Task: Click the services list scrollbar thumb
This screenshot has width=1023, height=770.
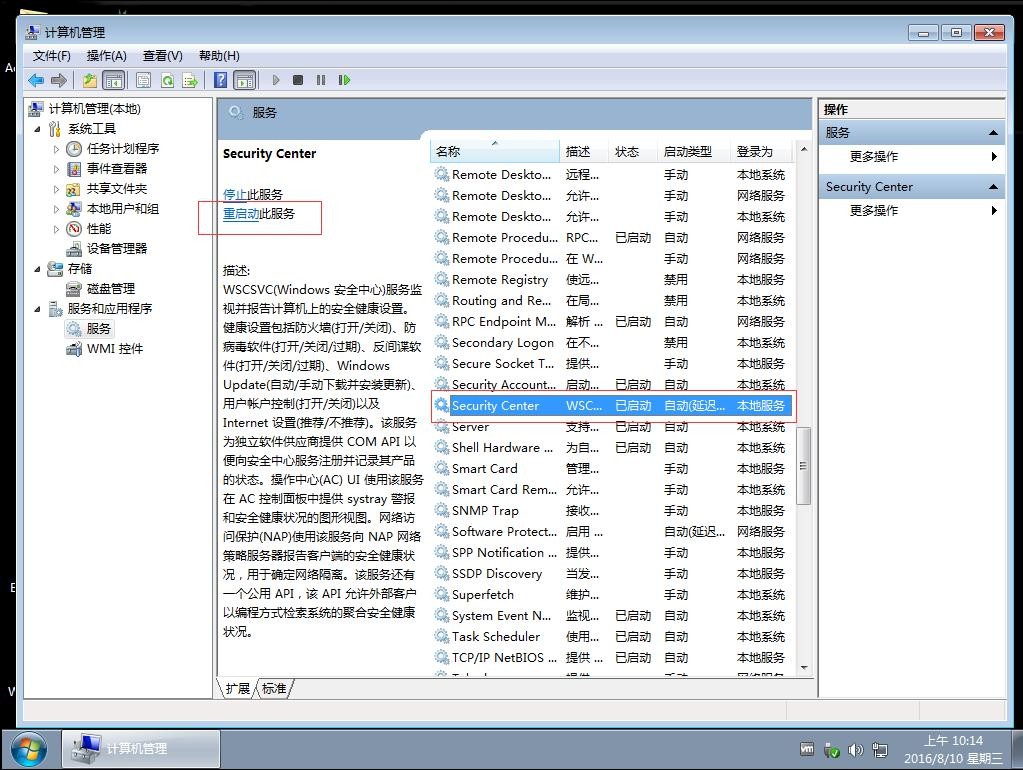Action: pyautogui.click(x=804, y=466)
